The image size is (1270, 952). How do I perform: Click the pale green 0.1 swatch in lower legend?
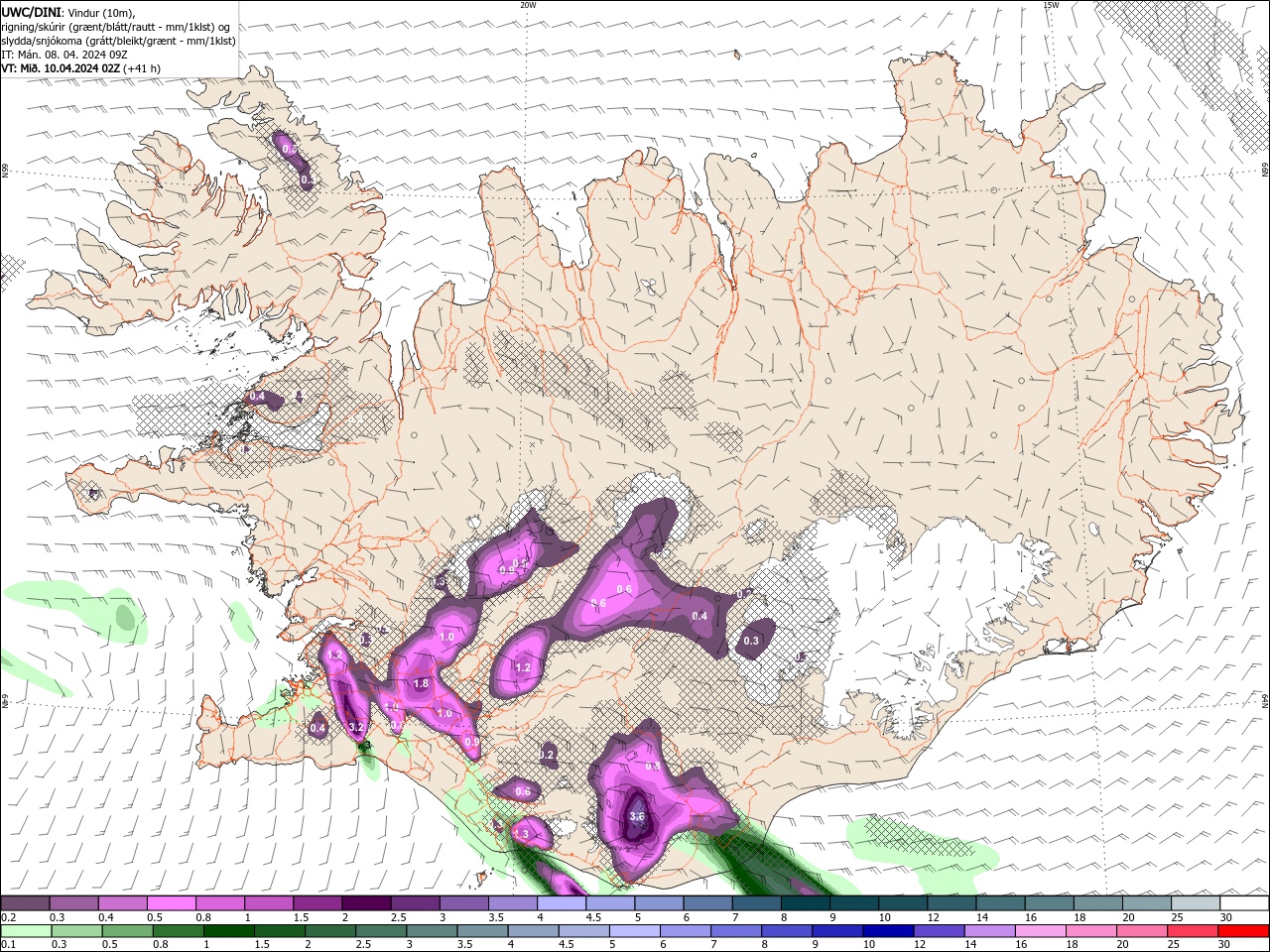tap(26, 931)
